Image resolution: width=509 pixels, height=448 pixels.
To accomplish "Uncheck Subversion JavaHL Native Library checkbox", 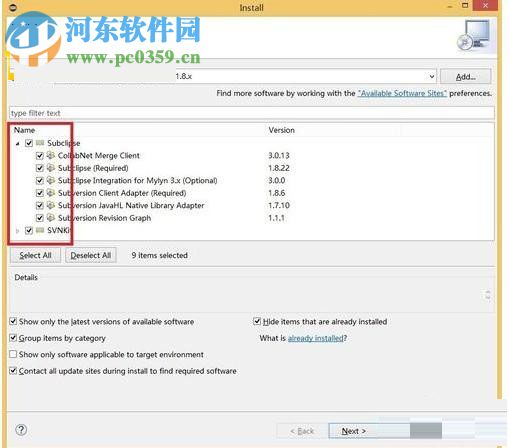I will coord(40,205).
